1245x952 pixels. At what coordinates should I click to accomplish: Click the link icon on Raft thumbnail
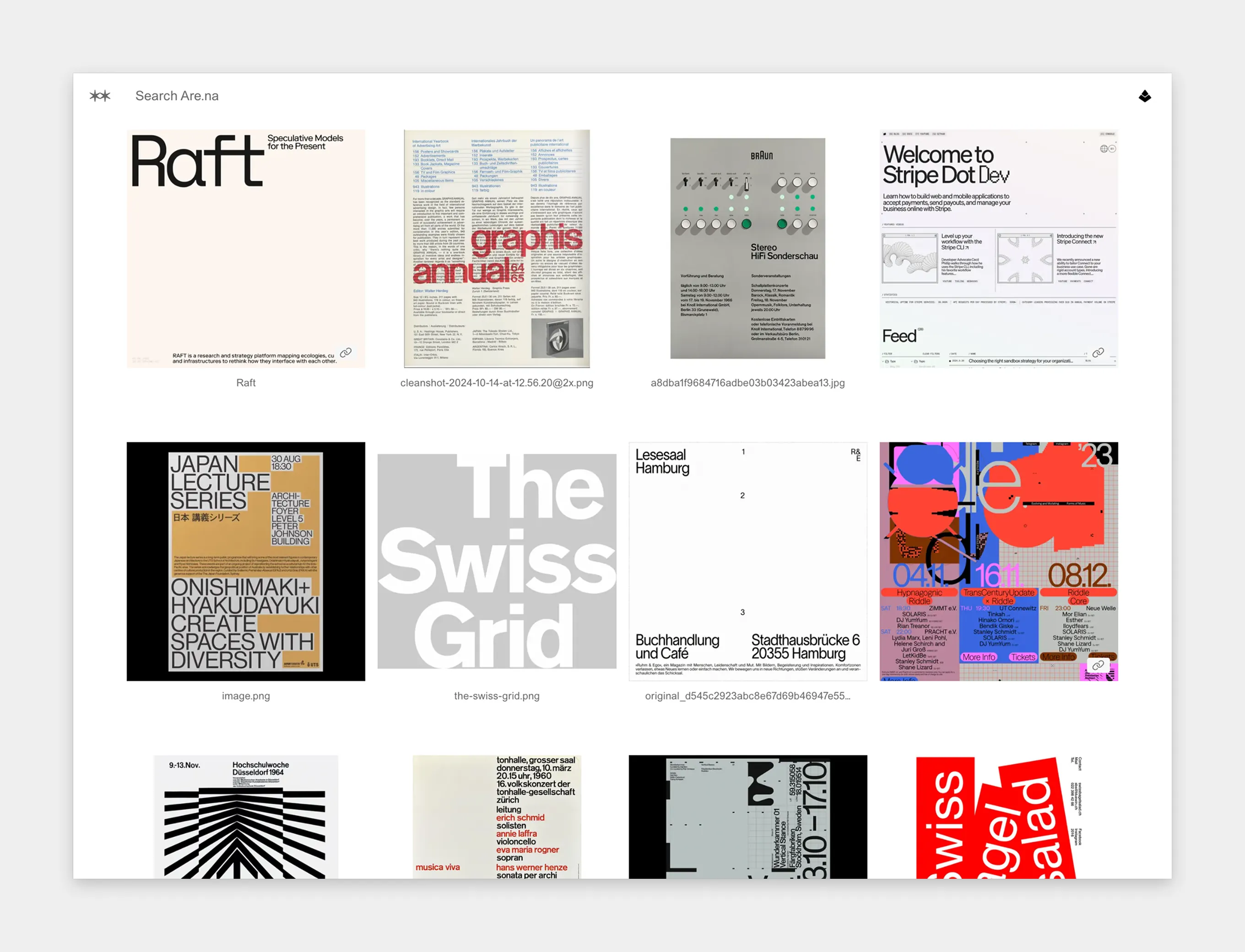point(346,352)
